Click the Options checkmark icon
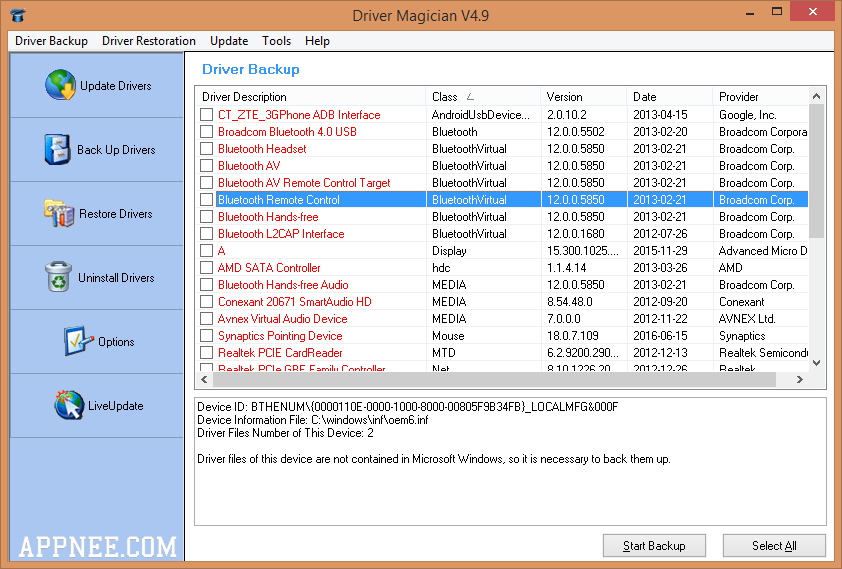This screenshot has height=569, width=842. click(78, 341)
